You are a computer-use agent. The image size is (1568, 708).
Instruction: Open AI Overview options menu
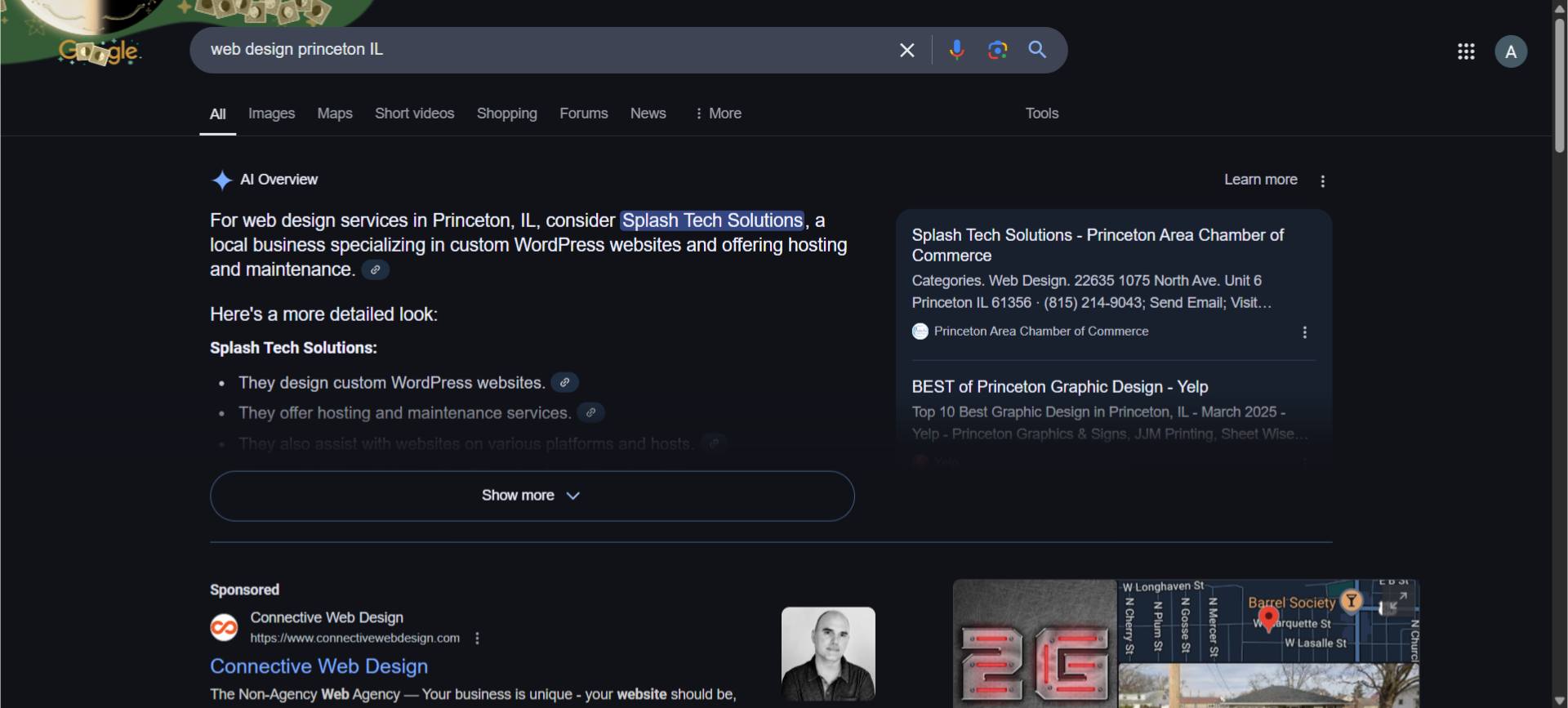(1323, 181)
